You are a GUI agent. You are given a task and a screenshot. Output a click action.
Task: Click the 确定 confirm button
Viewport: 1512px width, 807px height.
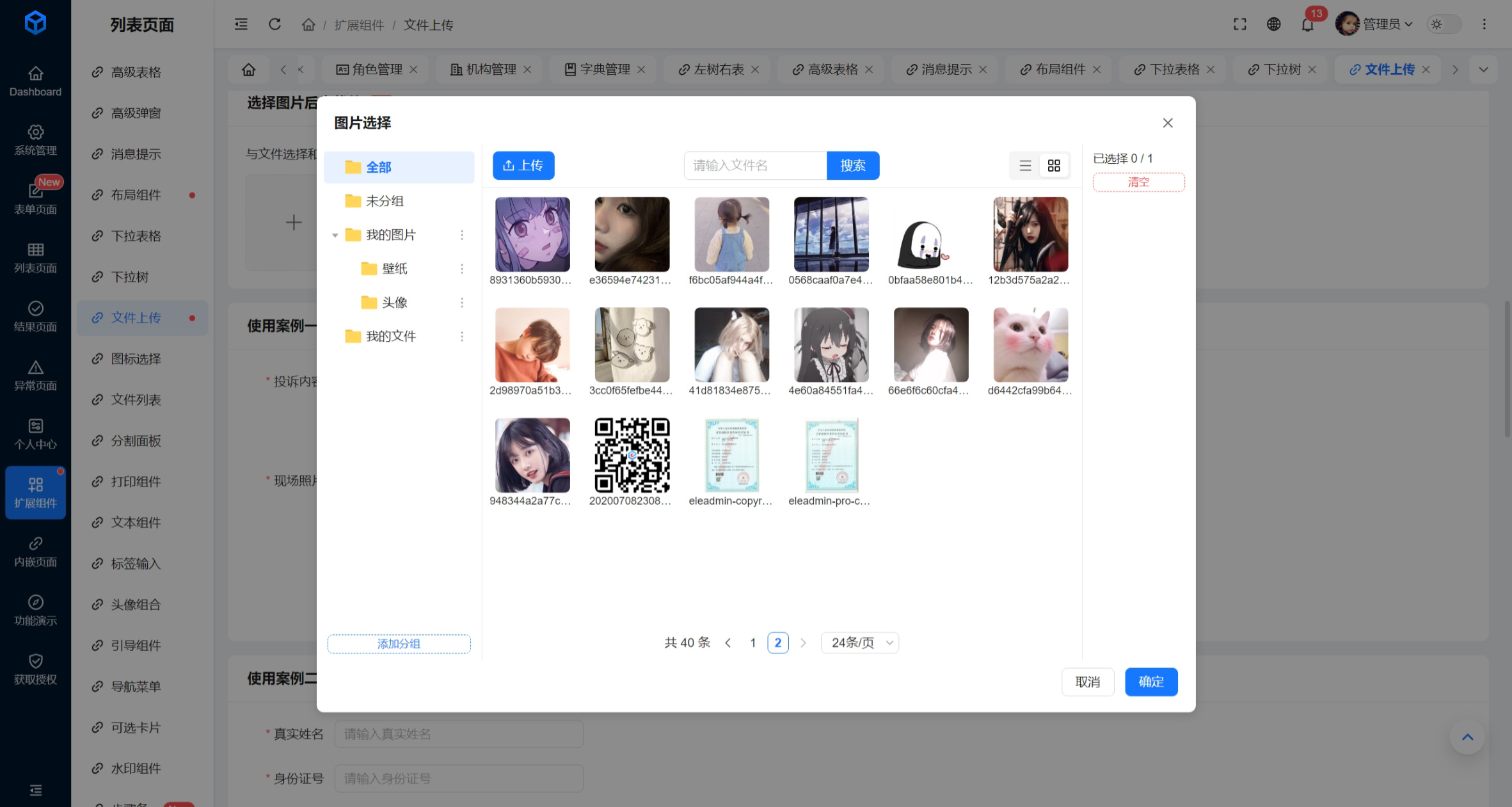coord(1150,682)
